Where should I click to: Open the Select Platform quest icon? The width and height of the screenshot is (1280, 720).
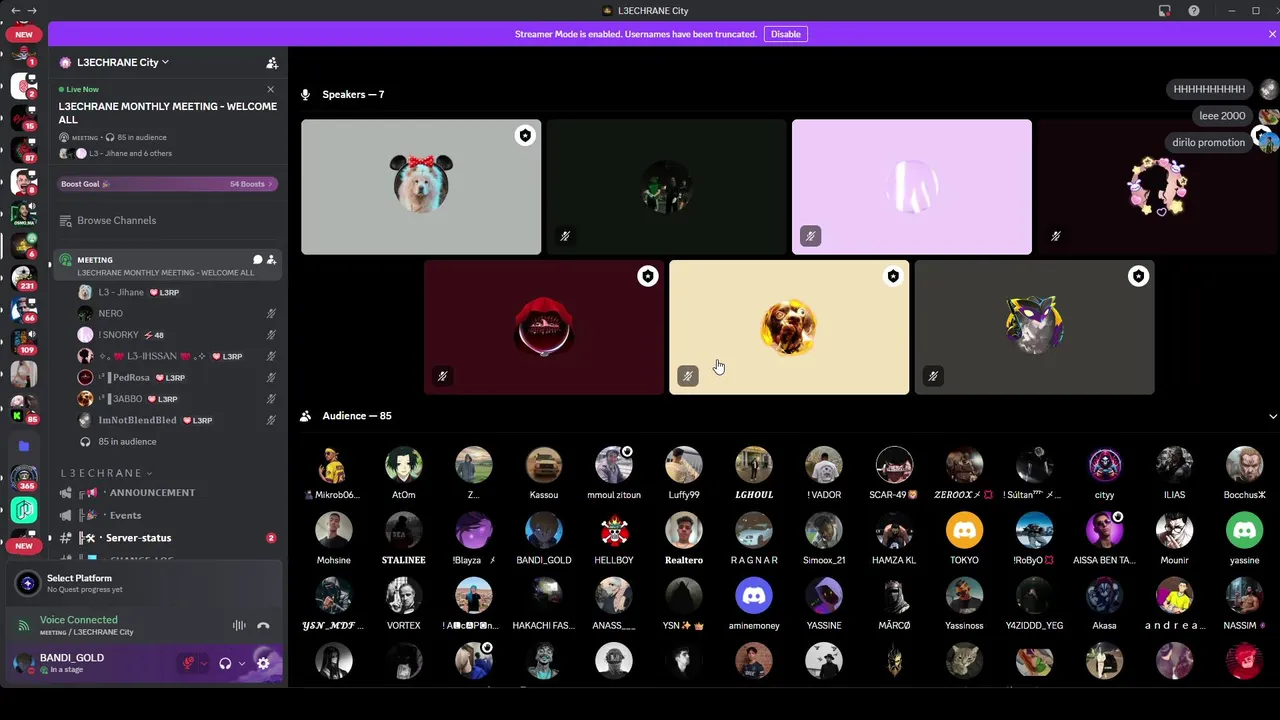(28, 583)
